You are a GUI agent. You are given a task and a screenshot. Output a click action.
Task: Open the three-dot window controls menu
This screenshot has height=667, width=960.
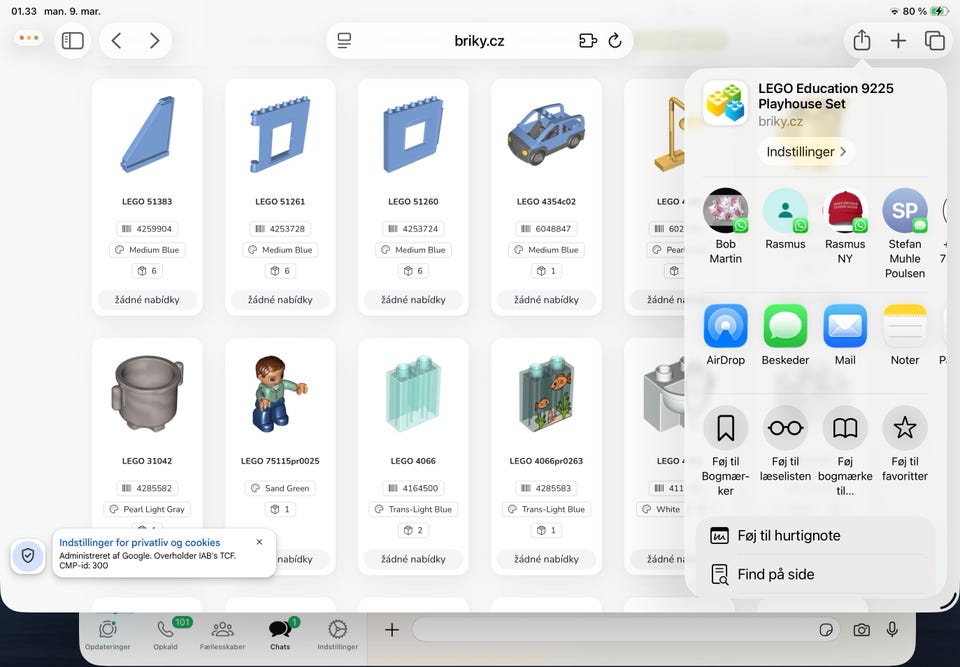(x=29, y=38)
